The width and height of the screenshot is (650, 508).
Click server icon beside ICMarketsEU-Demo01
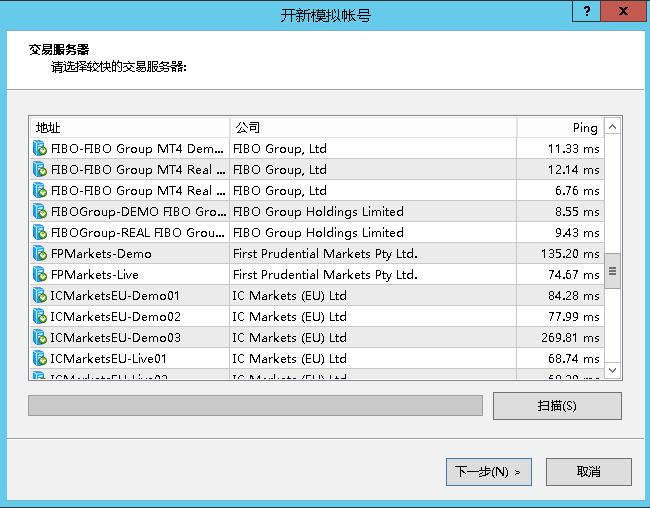(40, 295)
